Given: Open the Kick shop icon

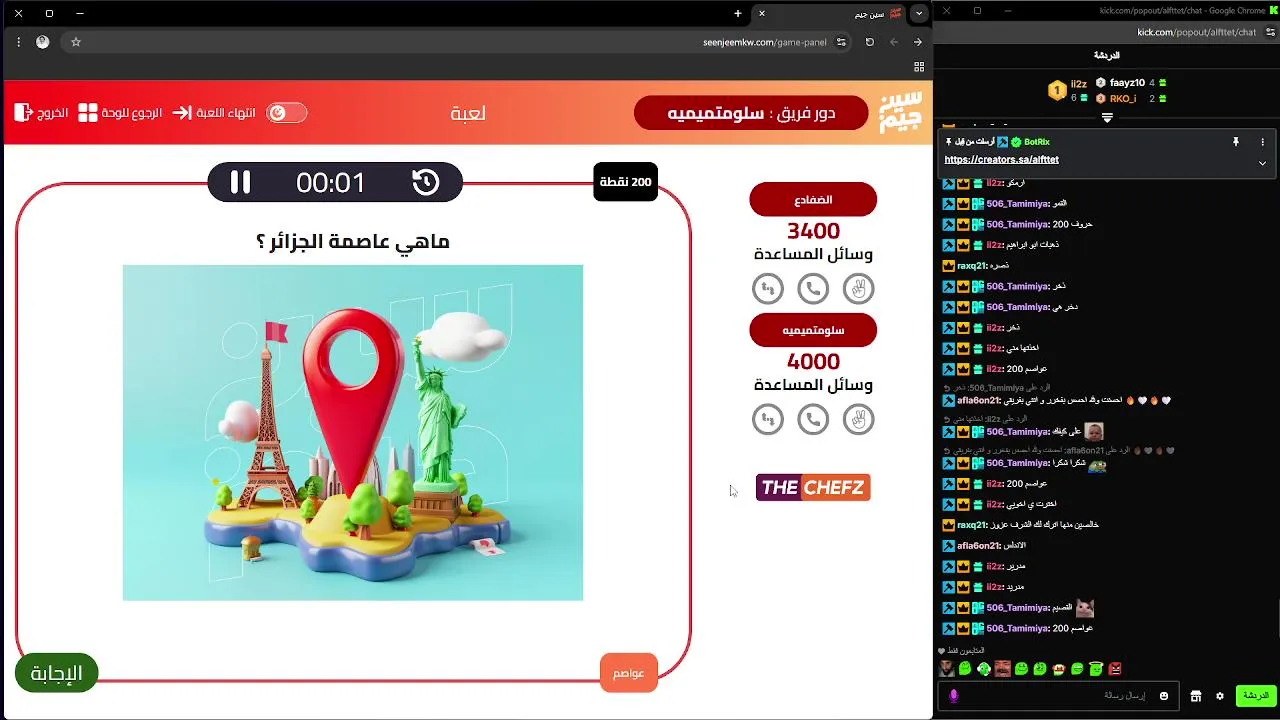Looking at the screenshot, I should (x=1195, y=696).
